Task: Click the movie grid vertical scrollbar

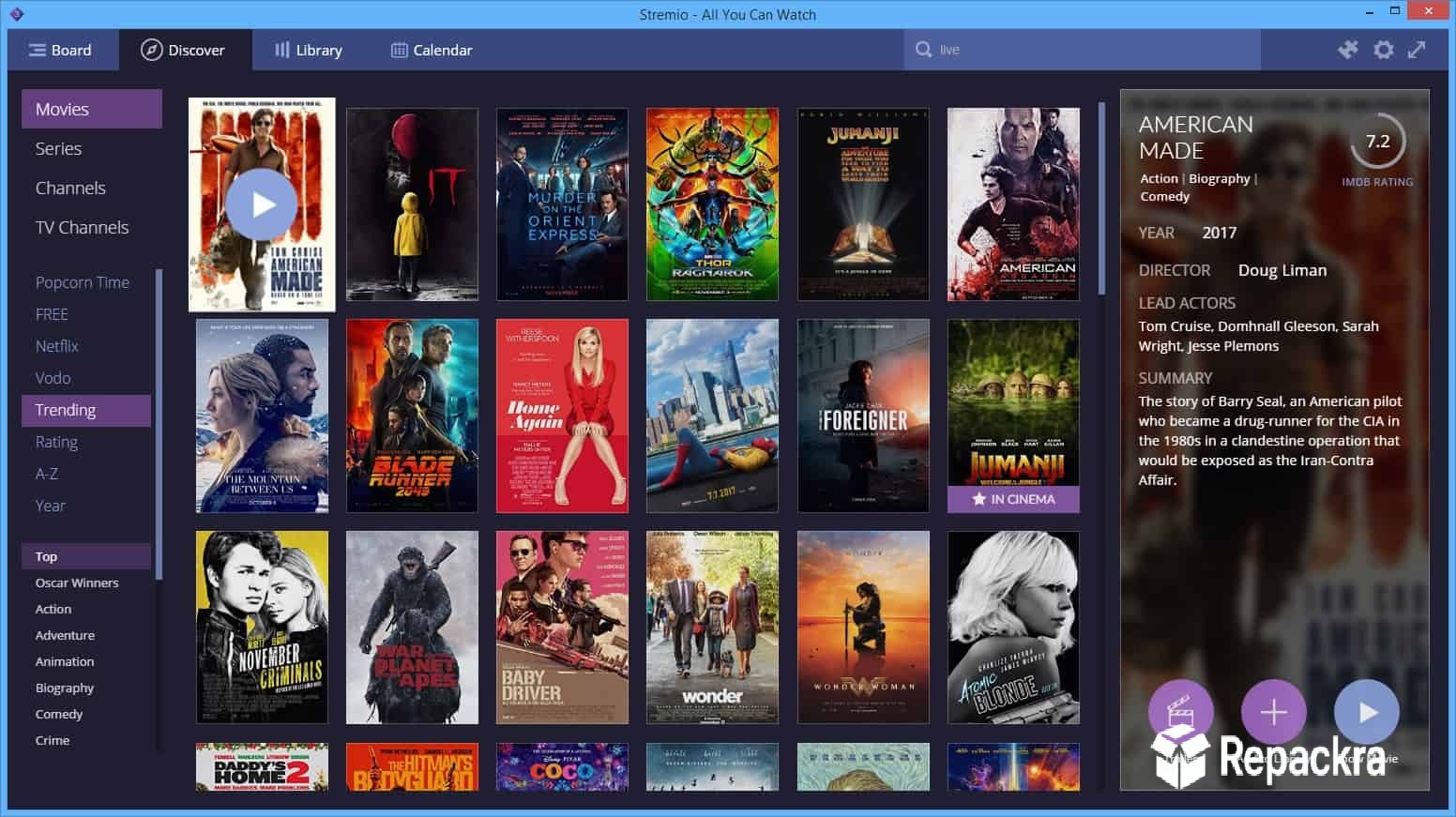Action: 1101,199
